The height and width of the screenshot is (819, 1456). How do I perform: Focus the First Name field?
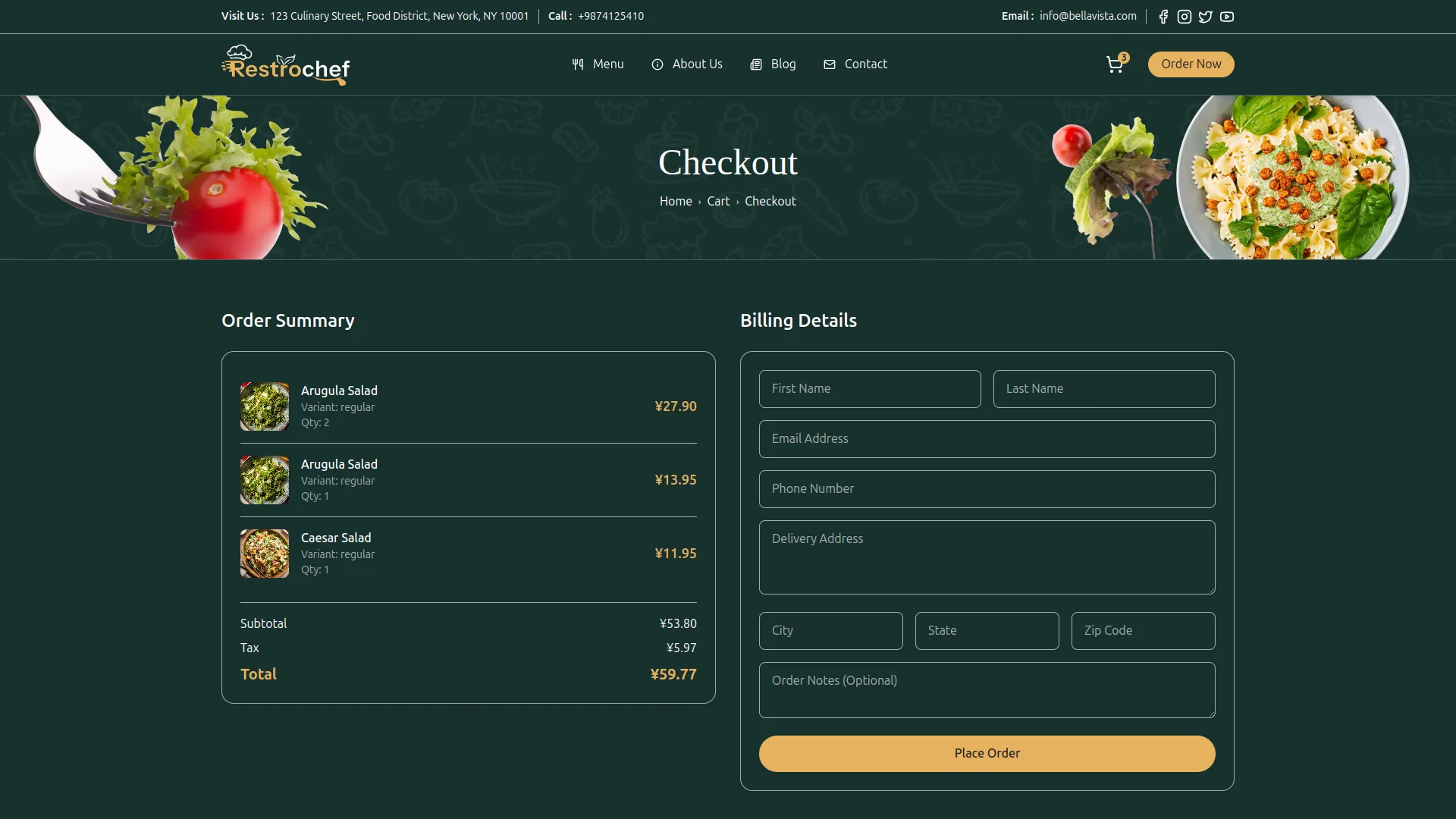coord(870,389)
